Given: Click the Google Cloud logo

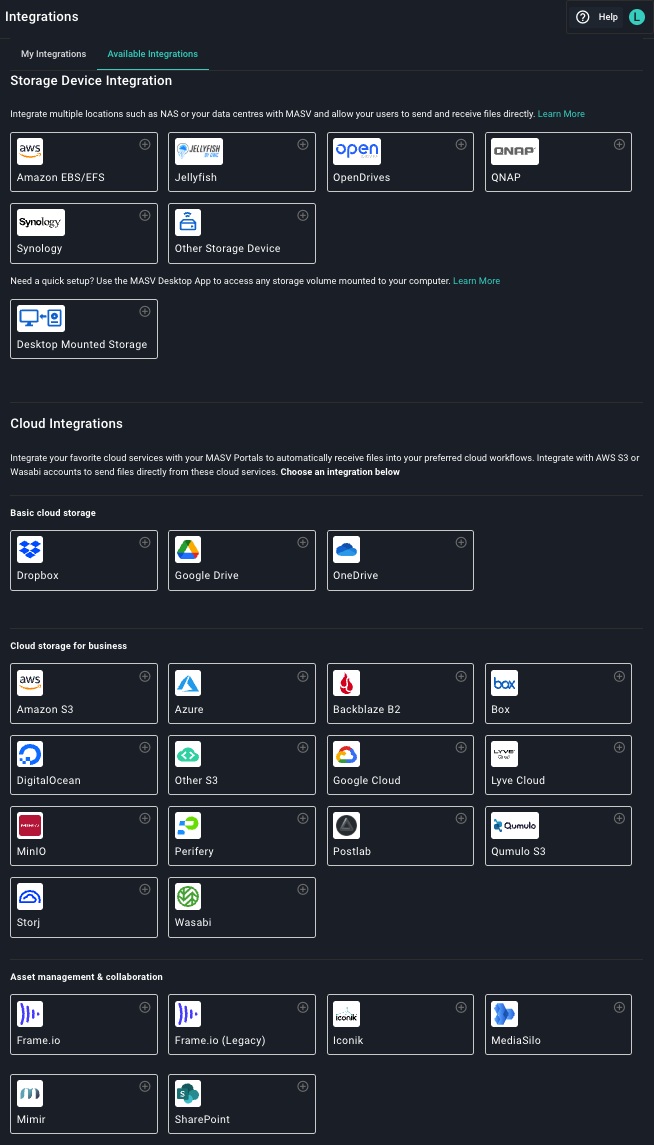Looking at the screenshot, I should click(346, 754).
